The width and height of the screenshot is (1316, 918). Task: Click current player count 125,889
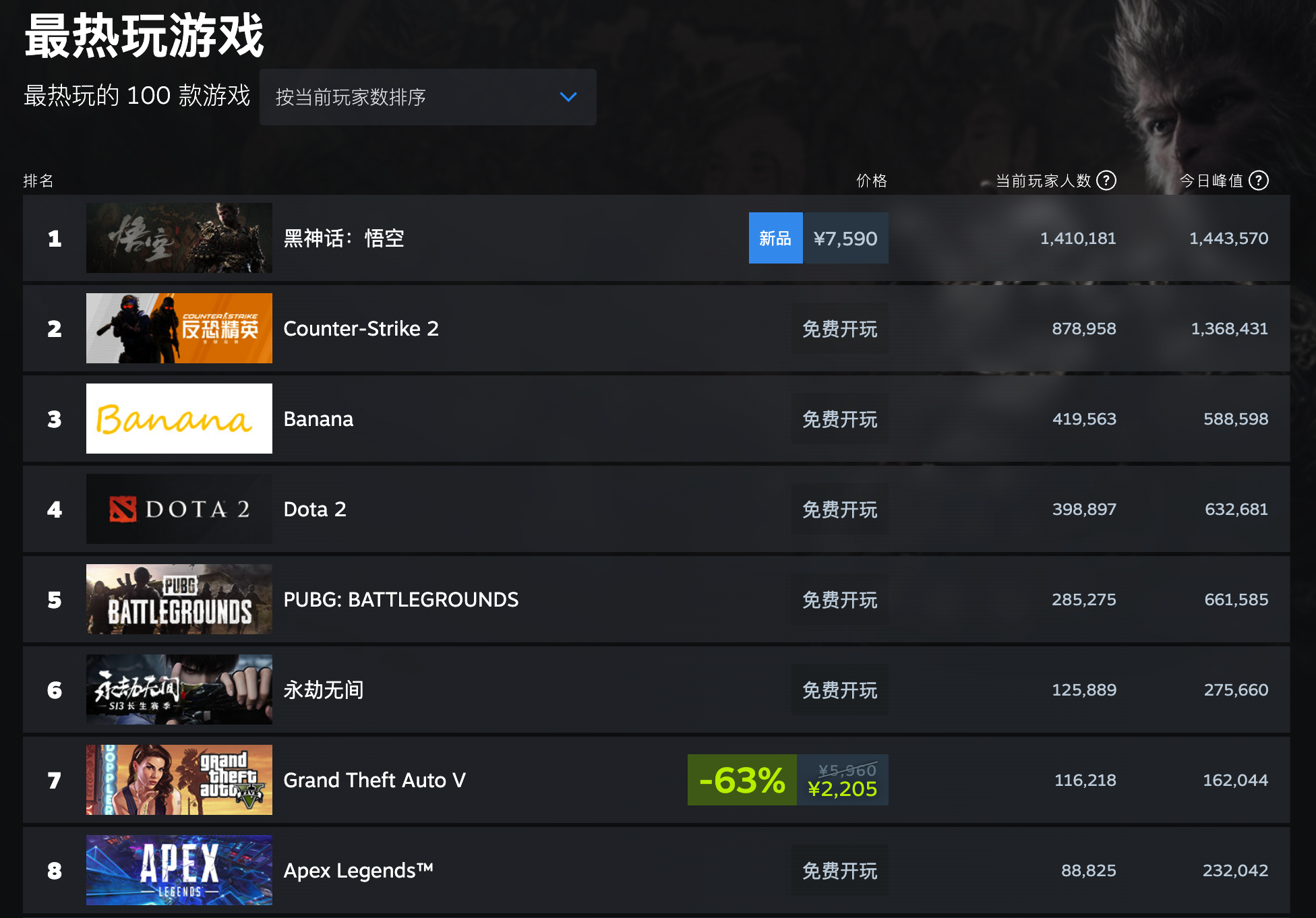[1084, 690]
